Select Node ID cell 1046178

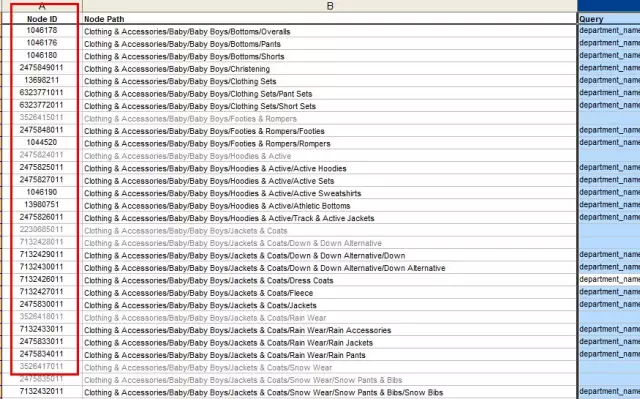[42, 31]
